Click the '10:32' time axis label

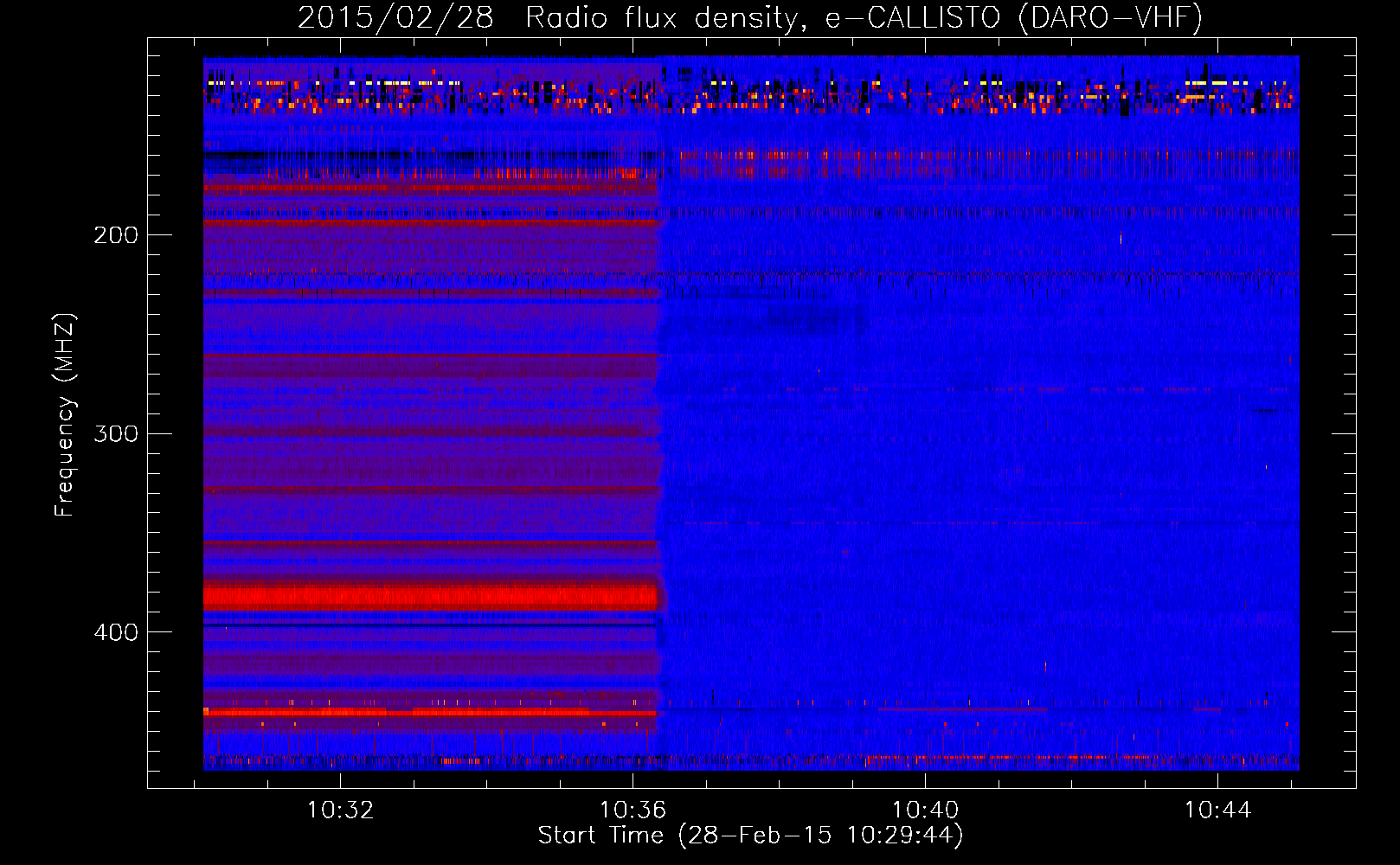coord(341,811)
